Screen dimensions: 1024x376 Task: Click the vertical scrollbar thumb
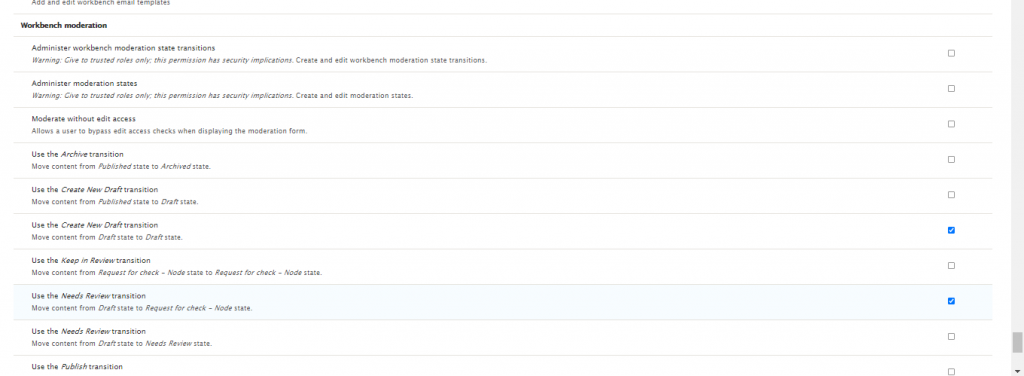coord(1017,342)
